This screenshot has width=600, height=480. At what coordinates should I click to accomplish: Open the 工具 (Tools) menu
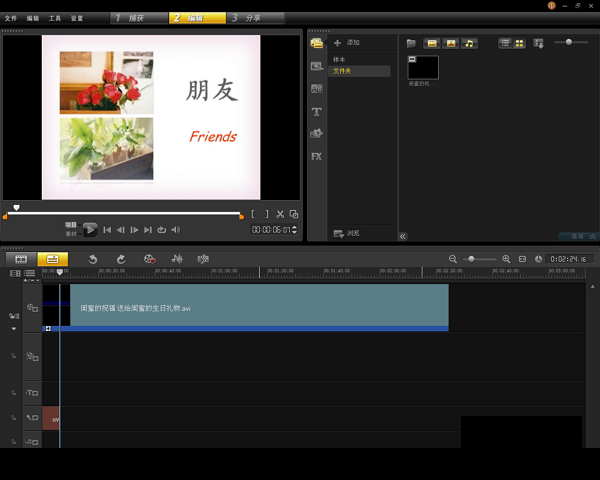55,18
